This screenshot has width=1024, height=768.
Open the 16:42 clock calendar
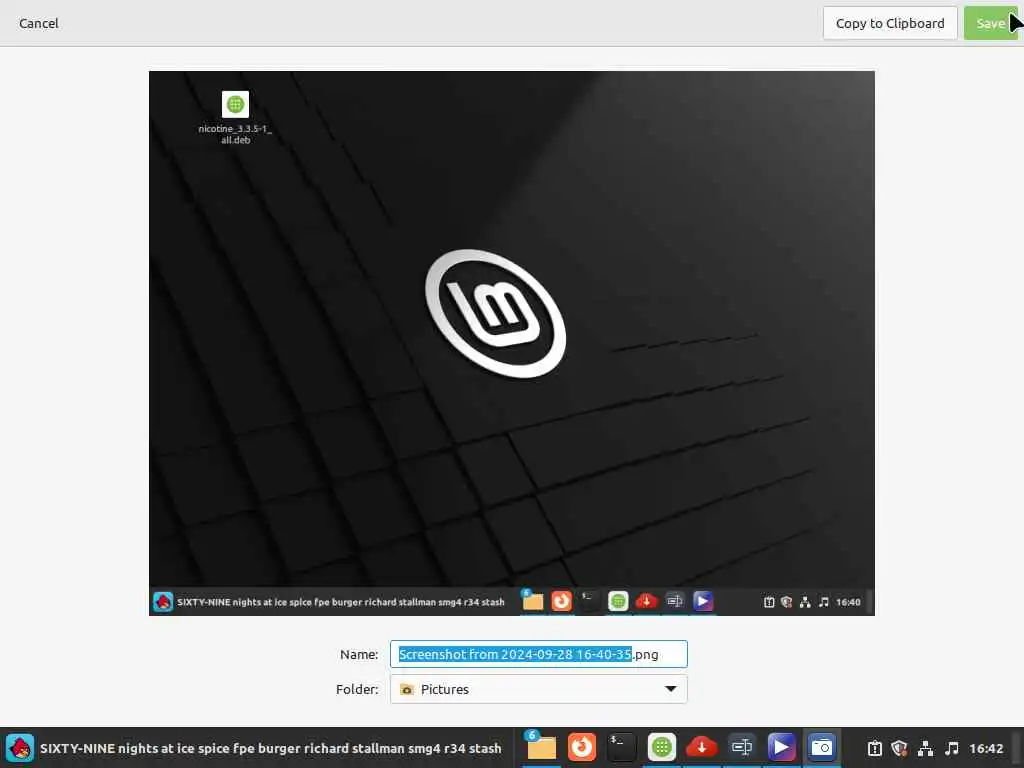[x=986, y=748]
